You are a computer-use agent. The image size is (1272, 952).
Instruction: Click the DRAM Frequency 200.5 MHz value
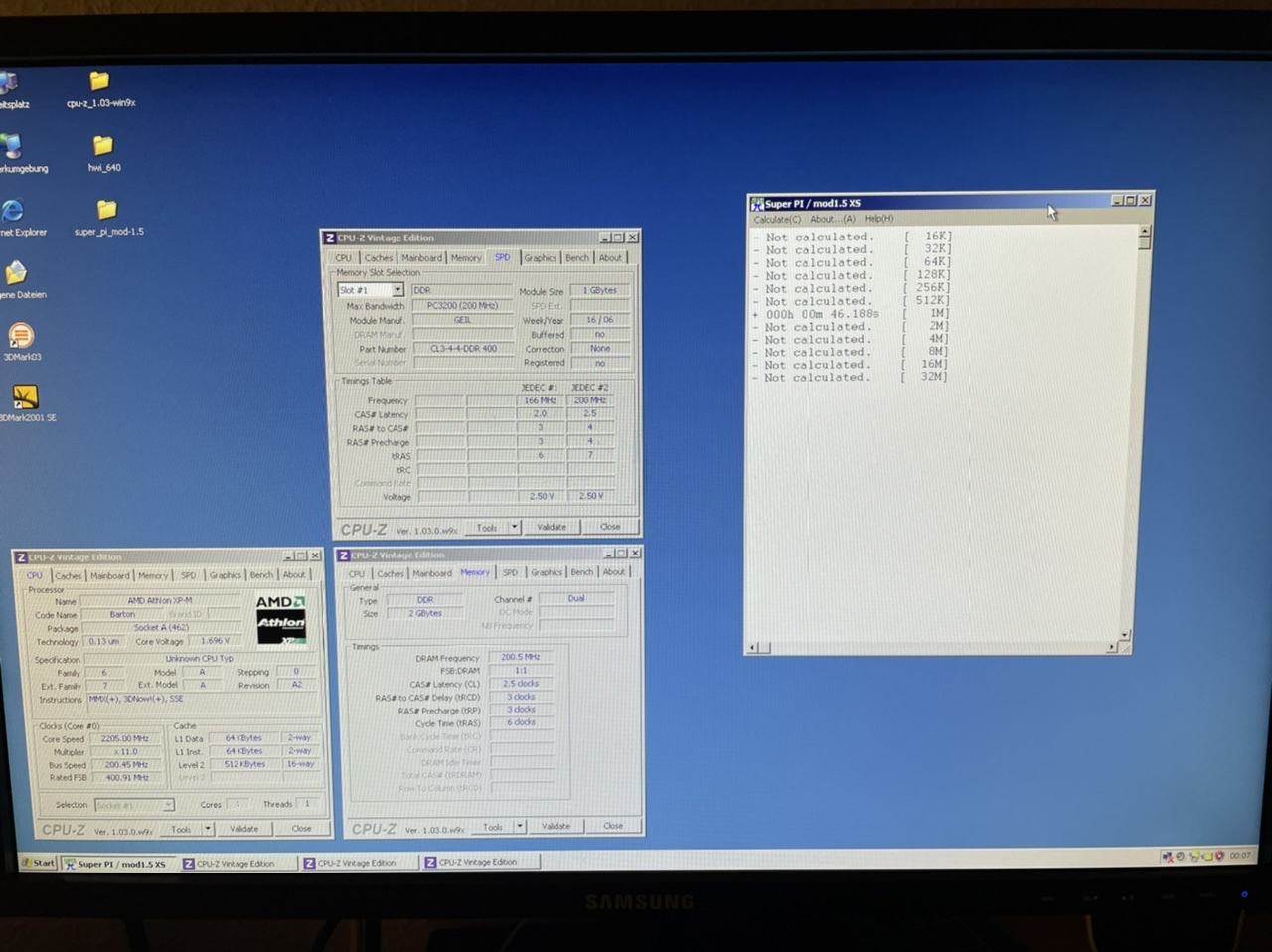(x=520, y=657)
